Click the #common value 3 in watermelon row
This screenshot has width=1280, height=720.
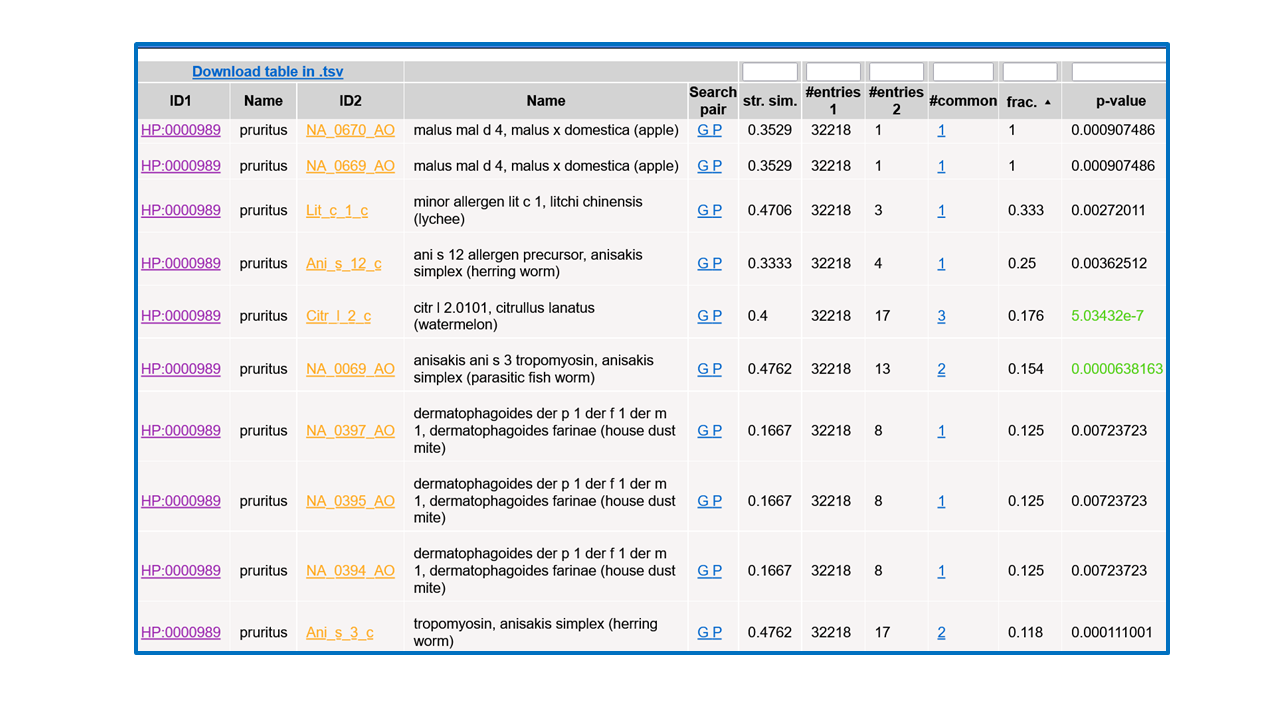tap(941, 316)
